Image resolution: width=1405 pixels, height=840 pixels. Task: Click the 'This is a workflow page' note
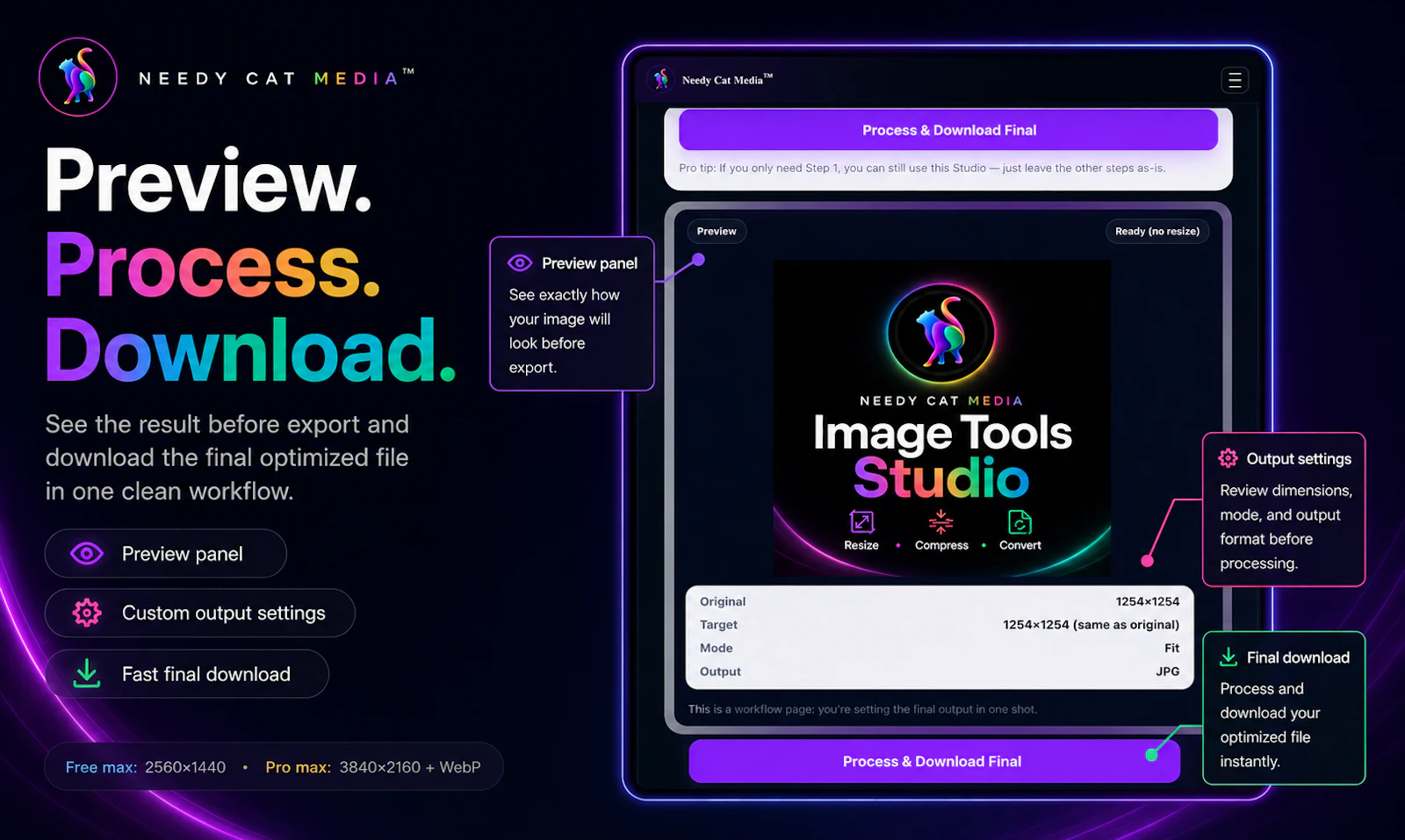pos(862,709)
